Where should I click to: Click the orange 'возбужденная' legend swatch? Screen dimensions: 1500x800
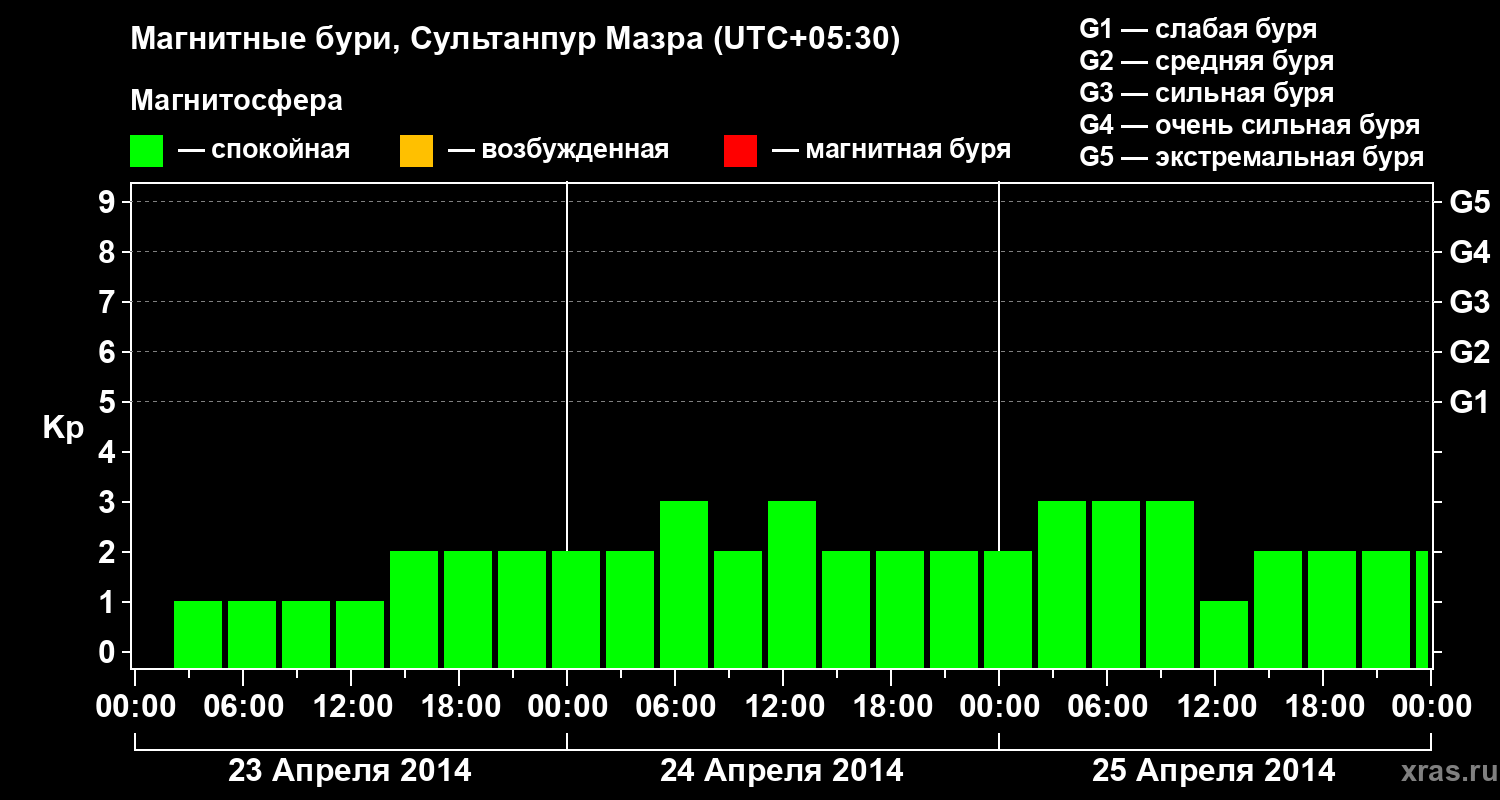pyautogui.click(x=416, y=151)
